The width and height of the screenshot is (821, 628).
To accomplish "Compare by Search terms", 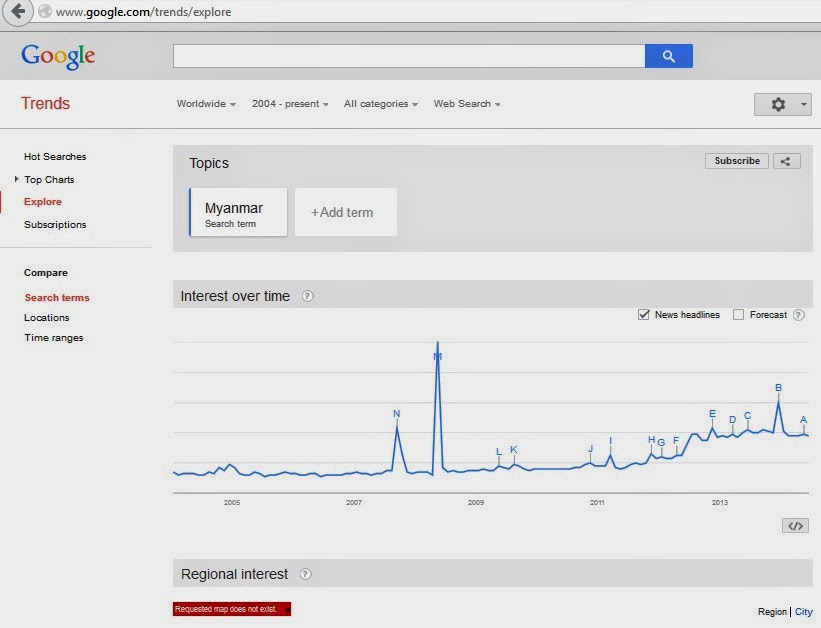I will point(57,298).
